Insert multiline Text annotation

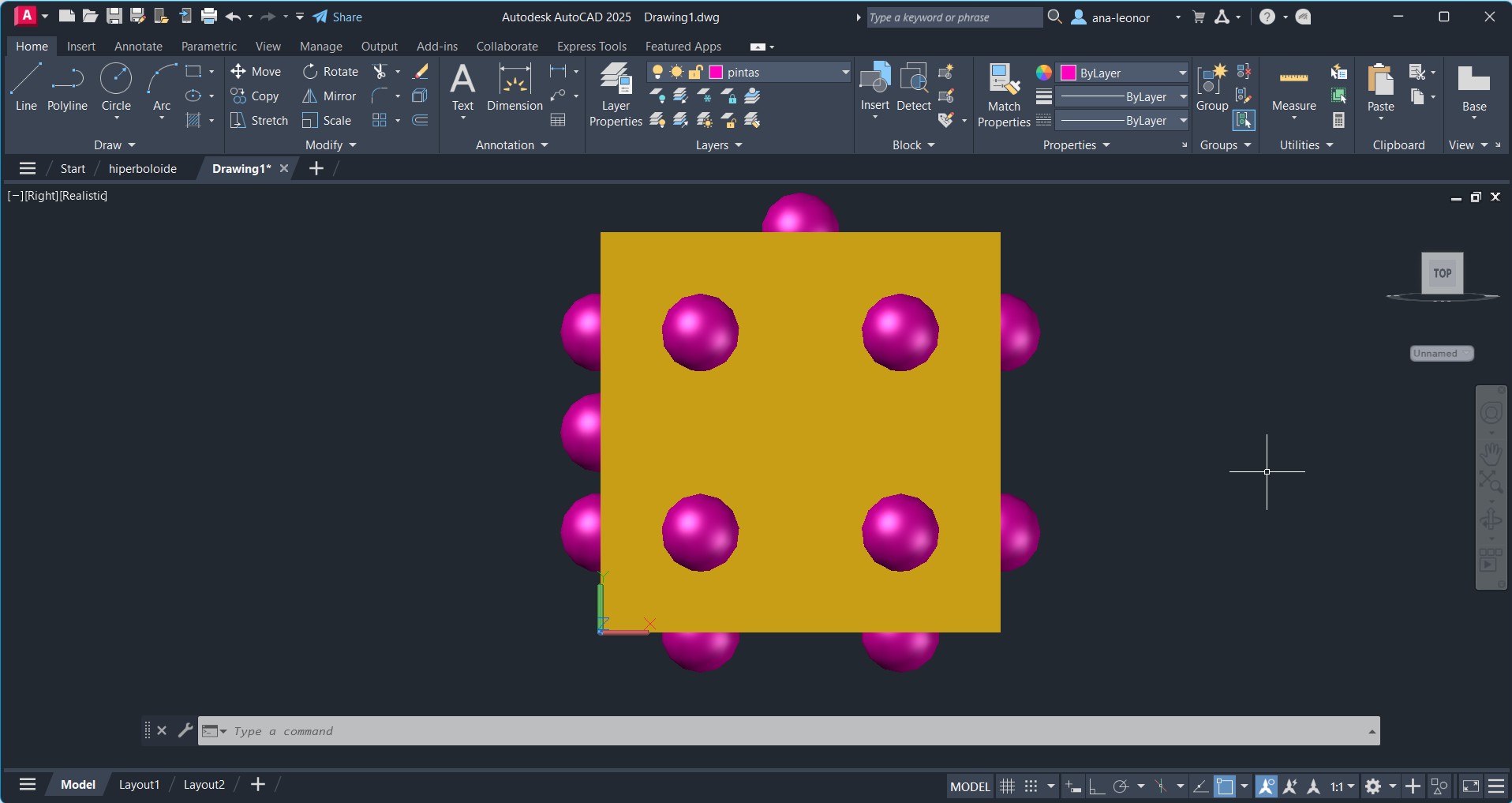[x=462, y=88]
